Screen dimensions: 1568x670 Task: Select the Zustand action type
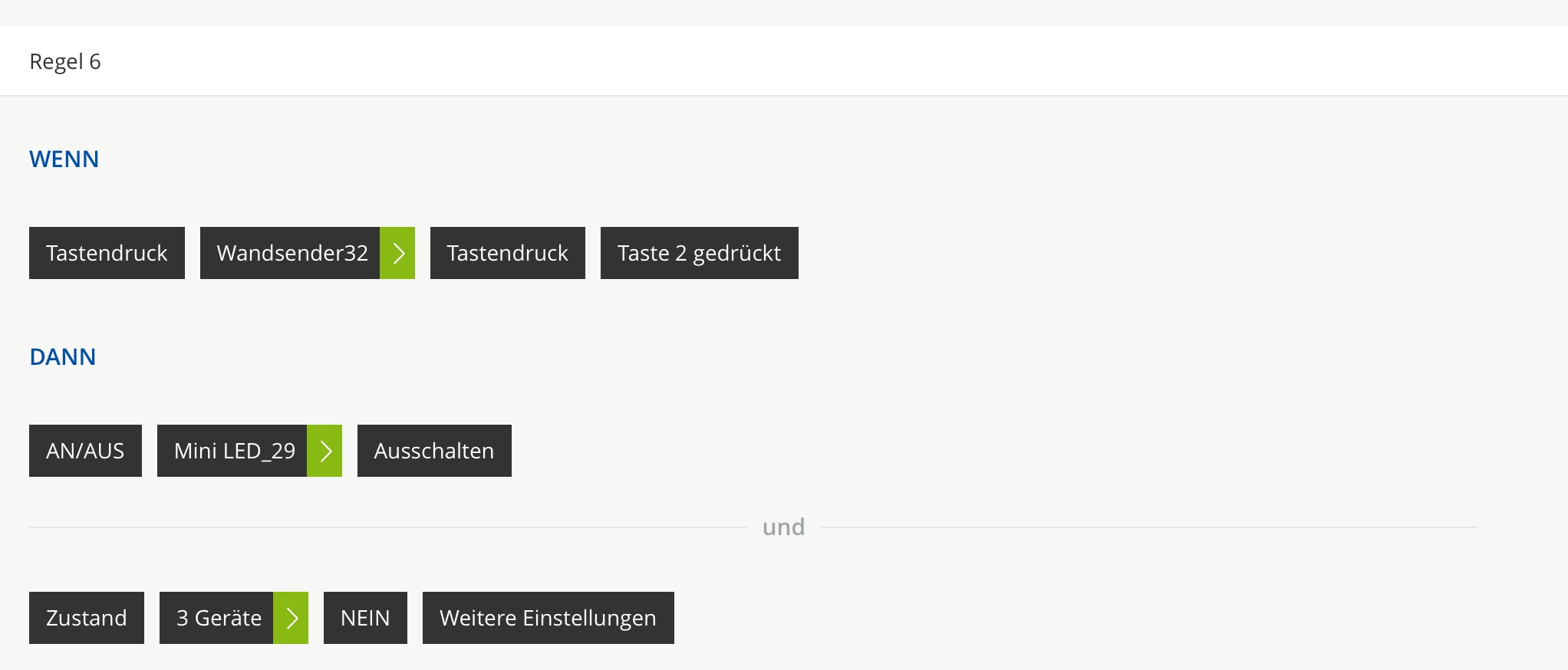(x=87, y=618)
